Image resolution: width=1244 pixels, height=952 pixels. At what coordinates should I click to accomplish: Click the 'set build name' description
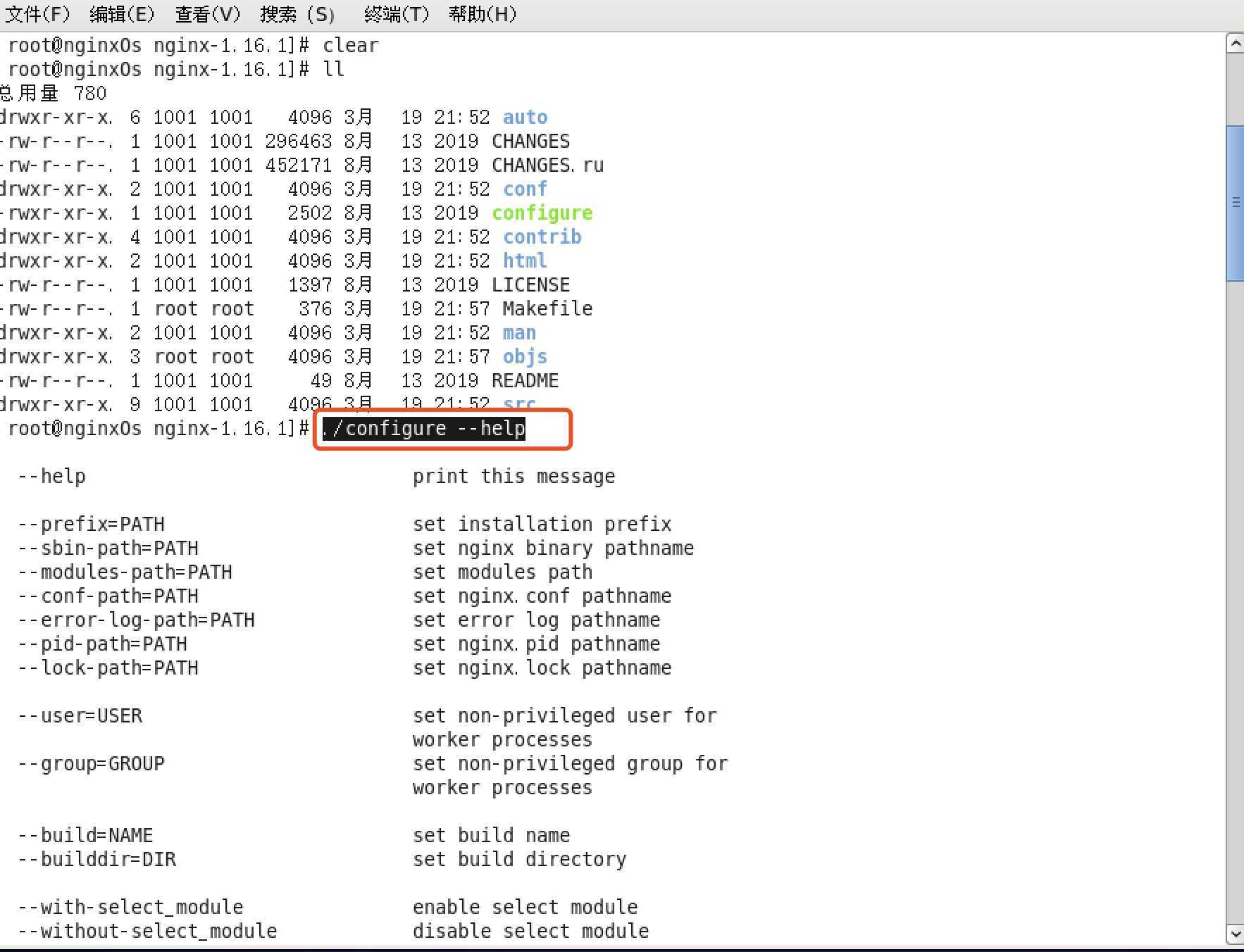tap(492, 836)
